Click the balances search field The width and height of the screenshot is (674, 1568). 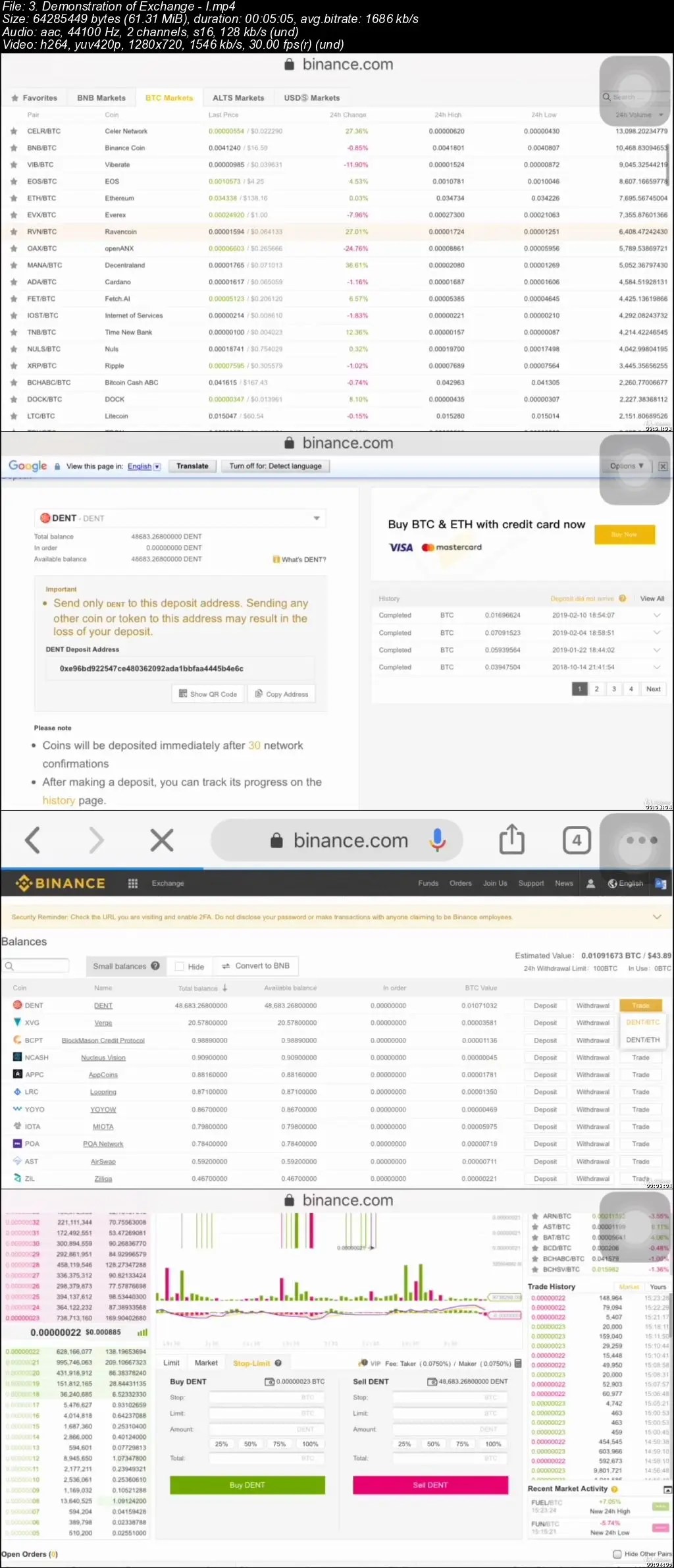[x=36, y=966]
